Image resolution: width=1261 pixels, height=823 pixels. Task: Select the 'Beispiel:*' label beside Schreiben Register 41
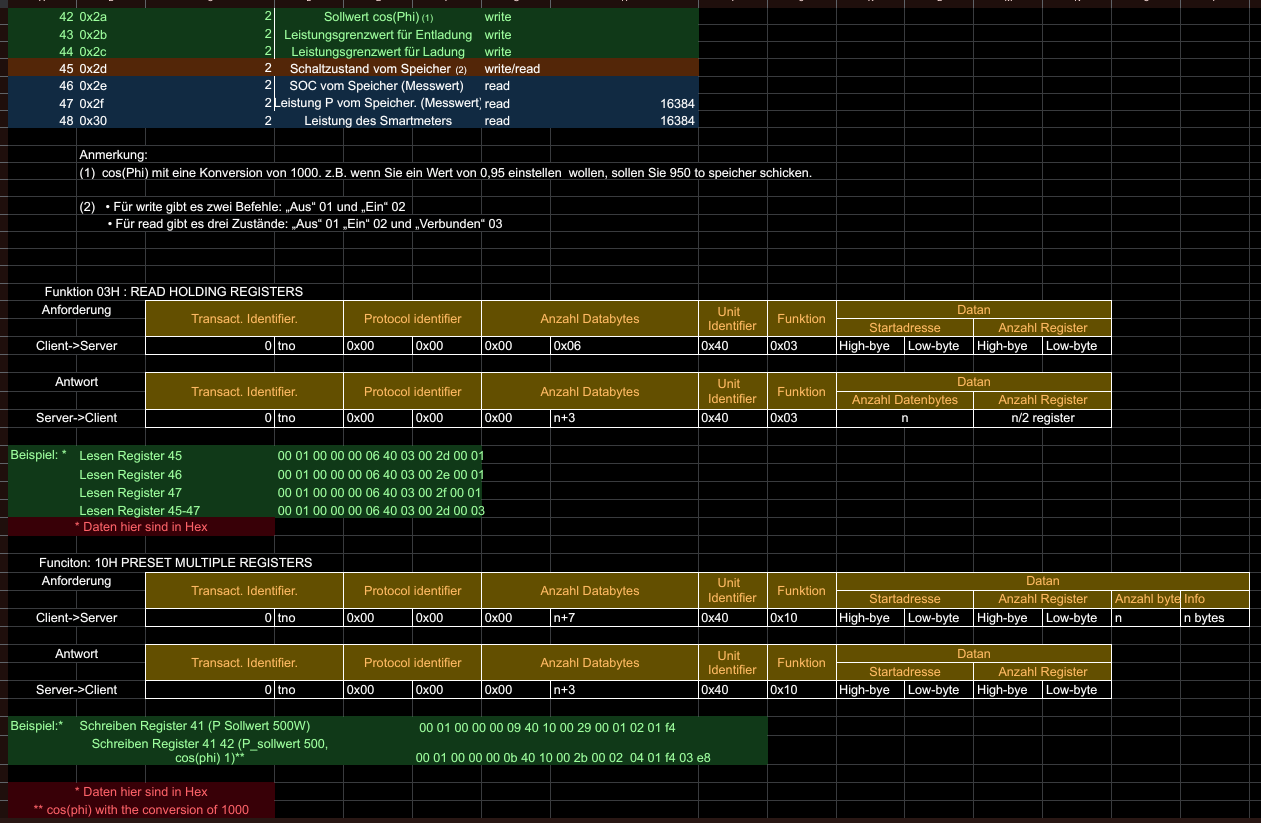click(37, 725)
